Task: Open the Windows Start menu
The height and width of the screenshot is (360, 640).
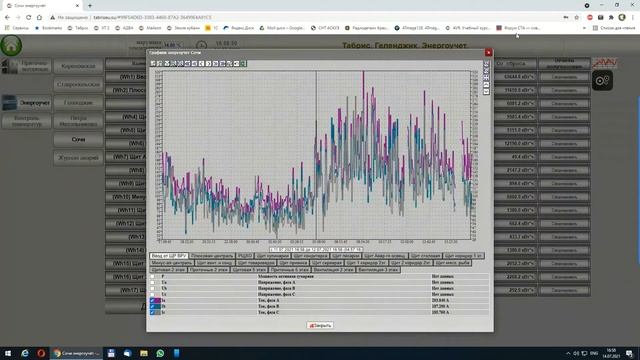Action: [8, 353]
